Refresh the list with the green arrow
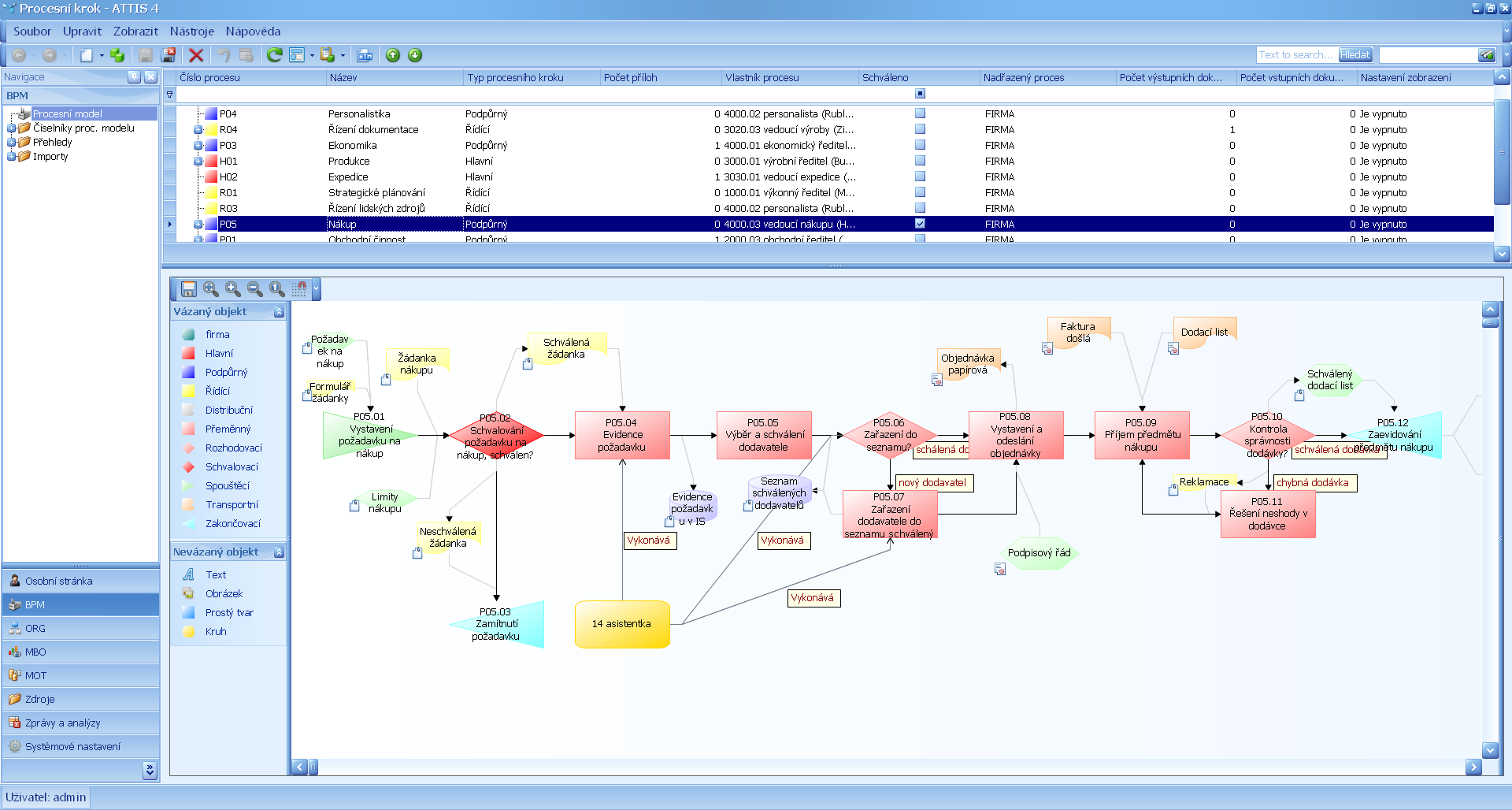The width and height of the screenshot is (1512, 810). click(x=275, y=55)
